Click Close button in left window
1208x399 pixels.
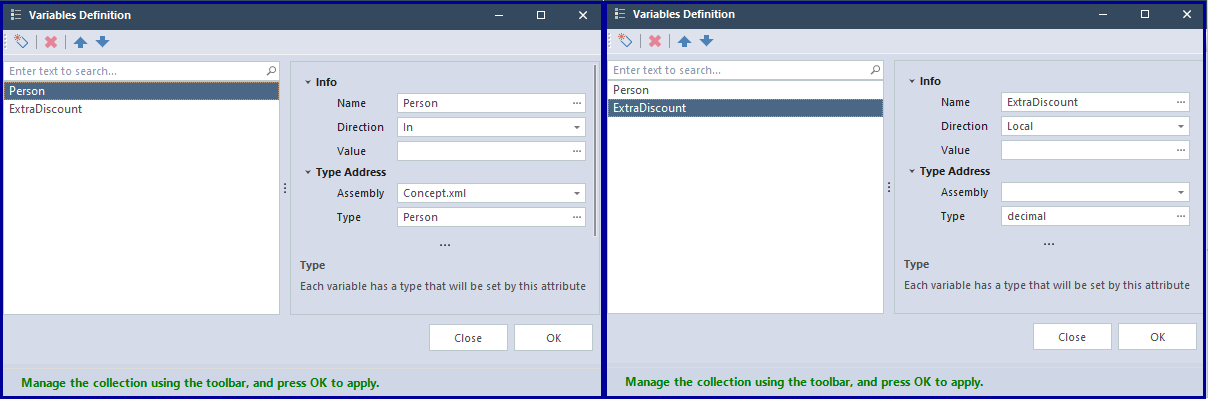tap(468, 338)
